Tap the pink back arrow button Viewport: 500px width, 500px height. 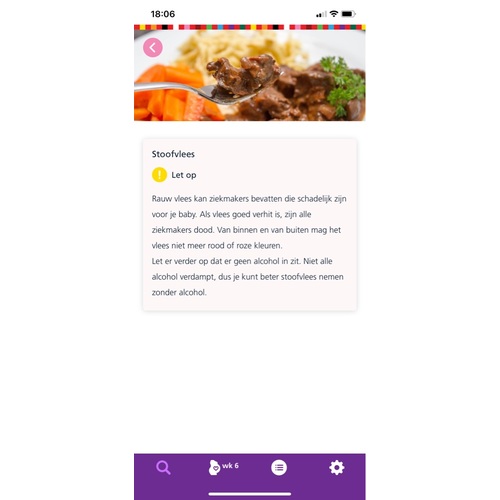153,48
